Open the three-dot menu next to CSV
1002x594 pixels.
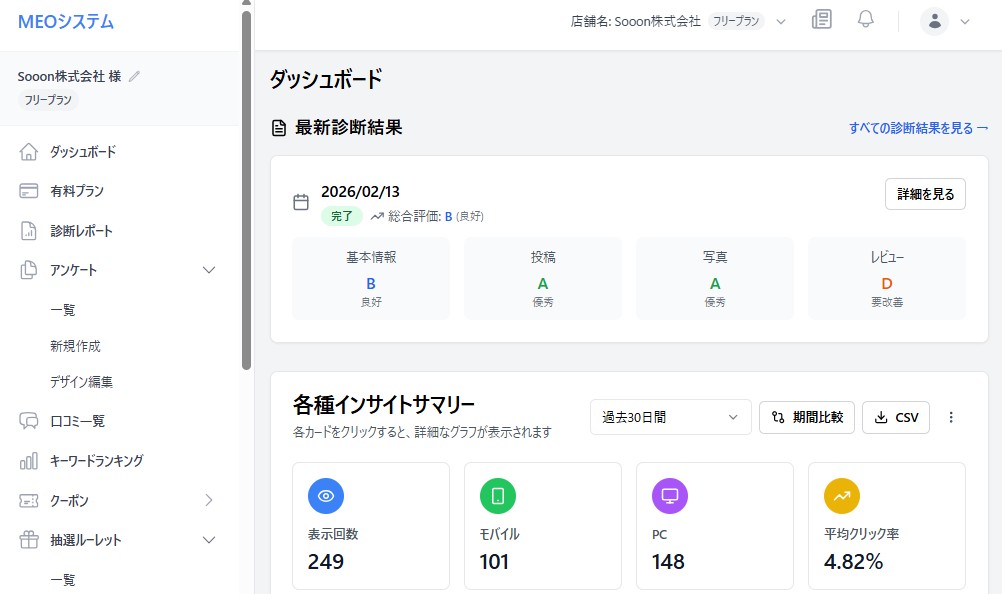[950, 417]
